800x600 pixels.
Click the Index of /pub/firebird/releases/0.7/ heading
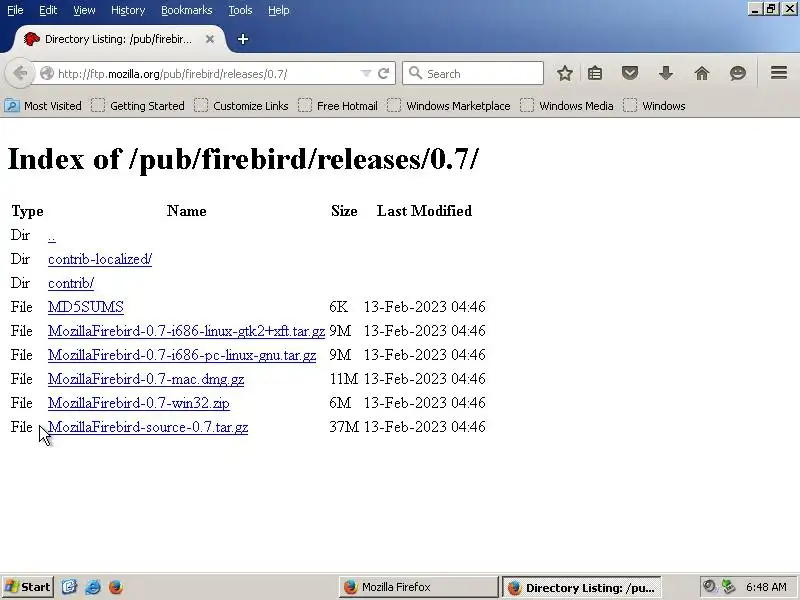pyautogui.click(x=243, y=159)
